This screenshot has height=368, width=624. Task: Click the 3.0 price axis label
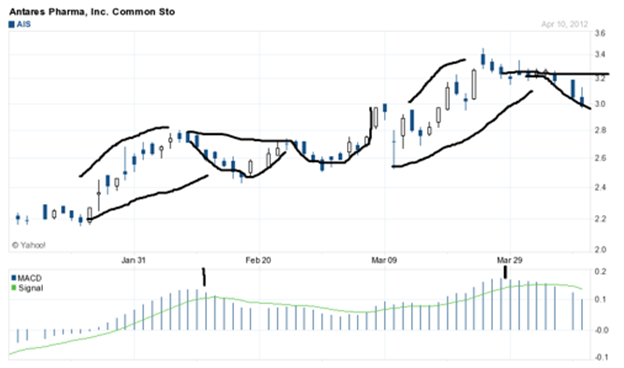click(x=600, y=104)
